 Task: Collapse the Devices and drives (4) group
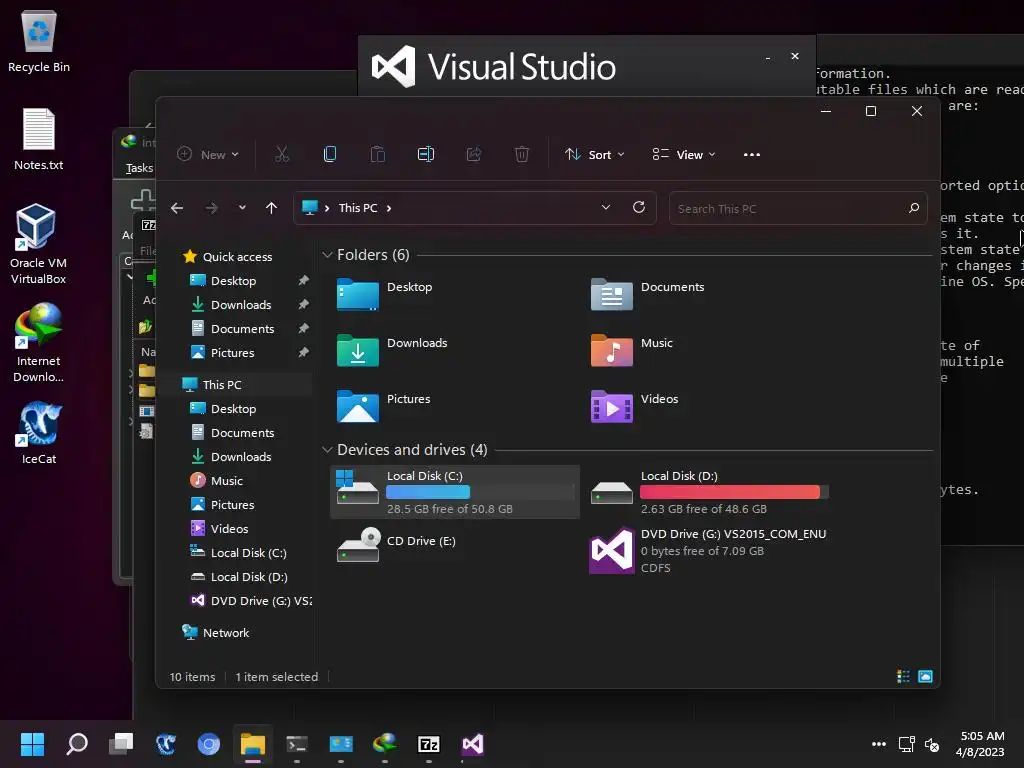[x=327, y=450]
